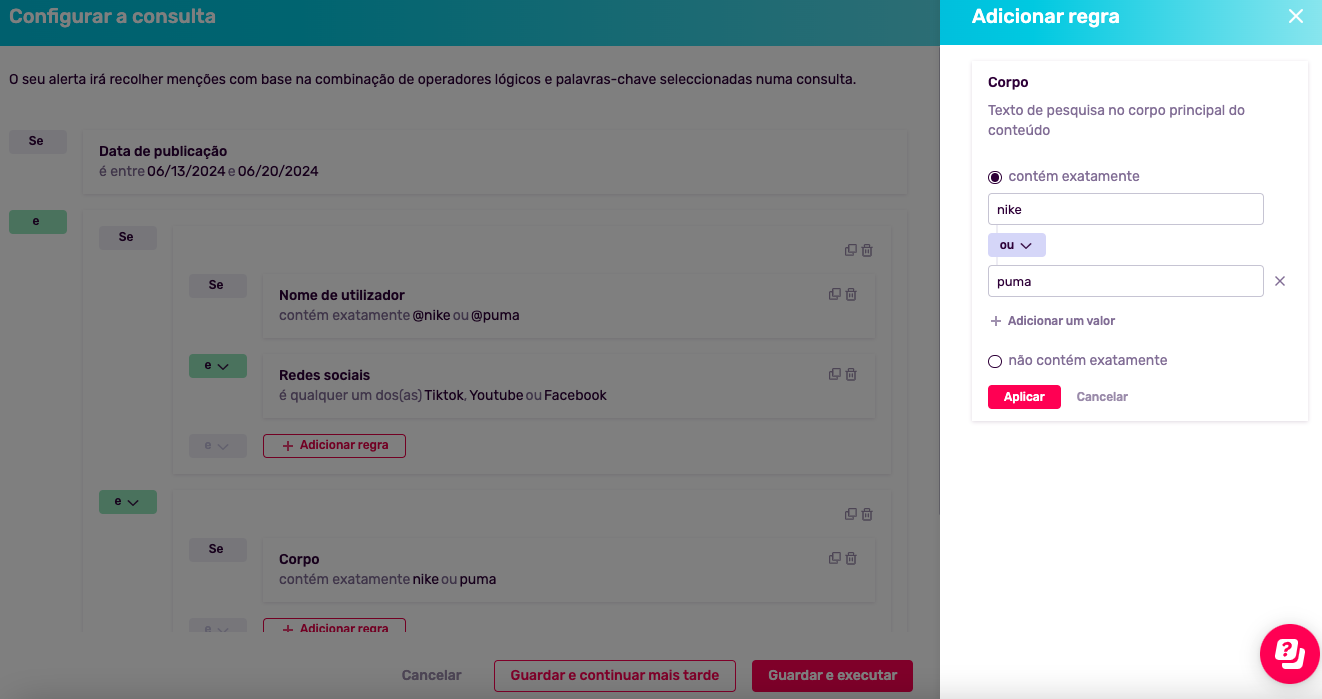Image resolution: width=1322 pixels, height=699 pixels.
Task: Duplicate the first rule group
Action: coord(850,250)
